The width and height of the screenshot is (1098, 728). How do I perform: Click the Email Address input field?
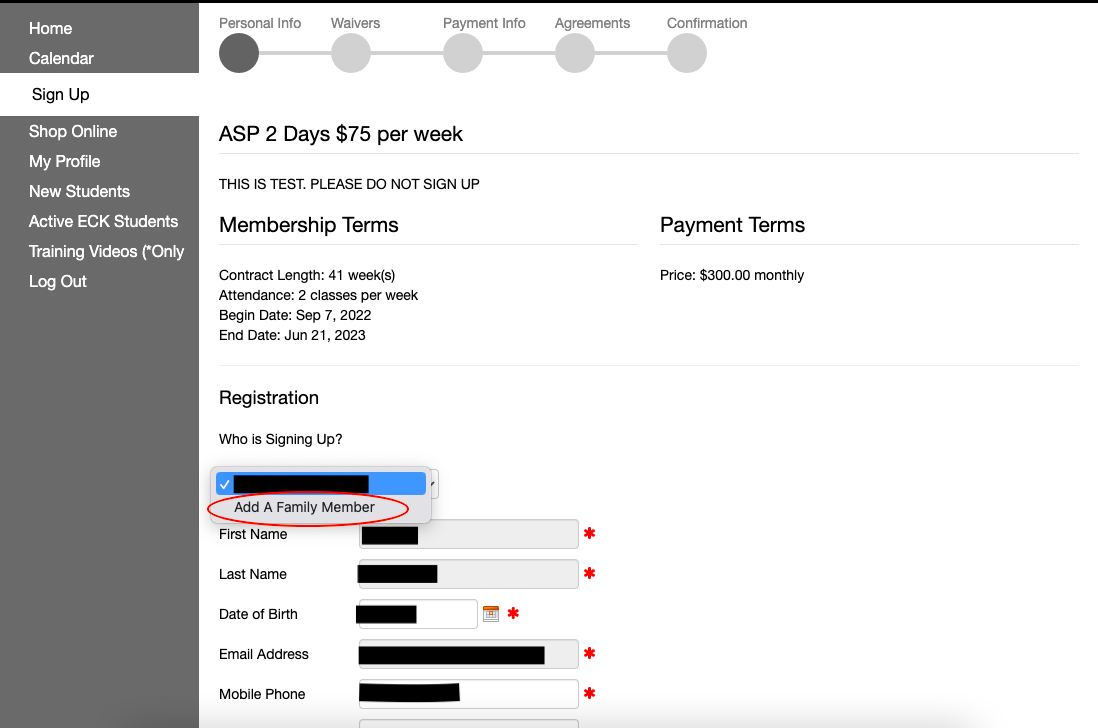point(468,654)
